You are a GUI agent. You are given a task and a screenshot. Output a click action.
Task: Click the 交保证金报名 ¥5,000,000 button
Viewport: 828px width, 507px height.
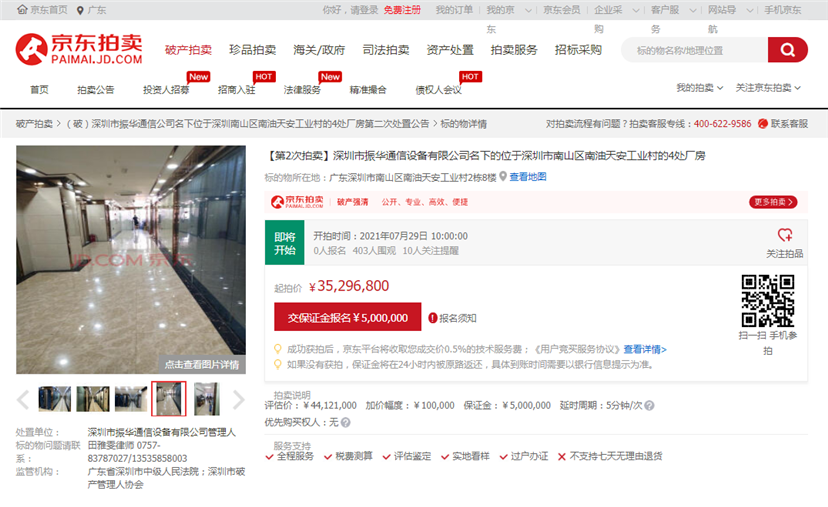click(347, 317)
